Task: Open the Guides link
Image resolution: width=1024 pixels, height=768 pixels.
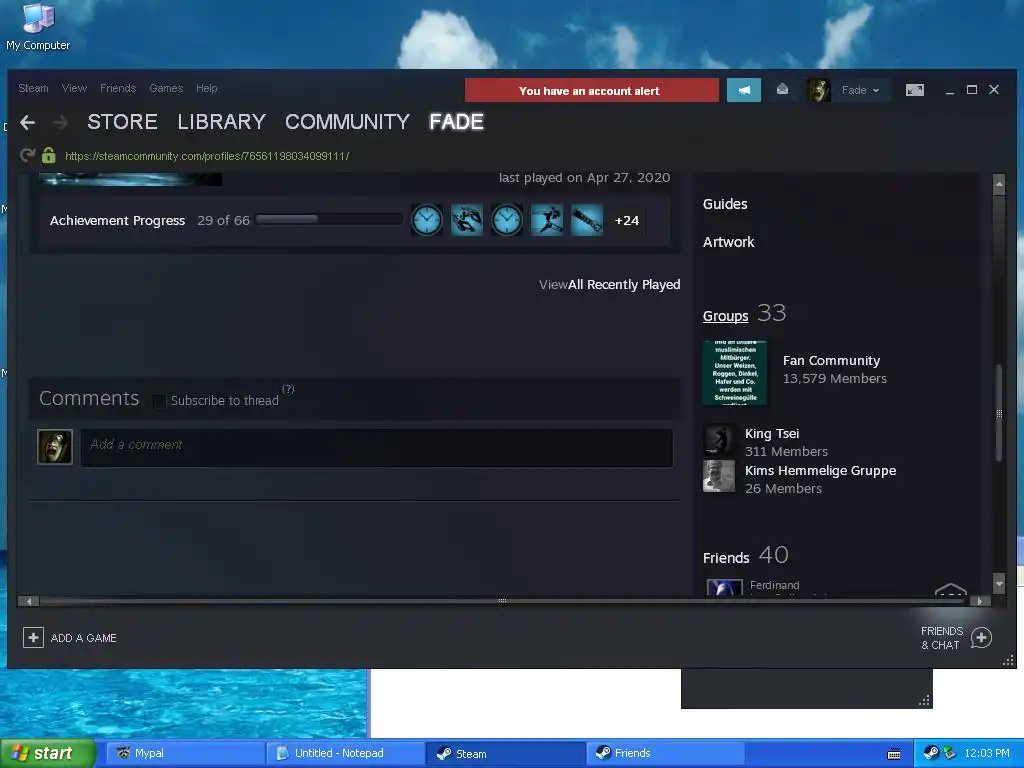Action: click(x=725, y=204)
